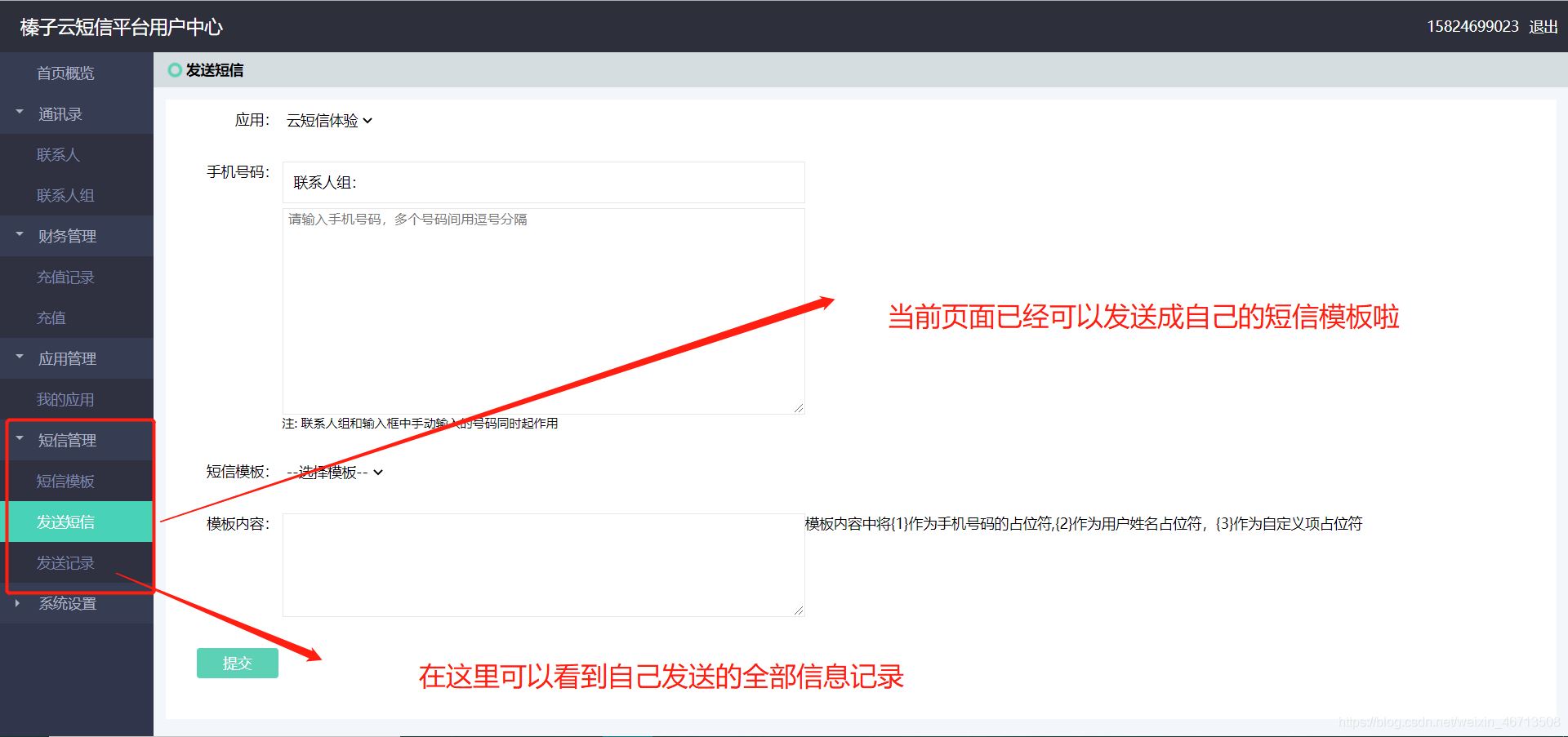
Task: Open the 应用 application dropdown 云短信体验
Action: pos(330,120)
